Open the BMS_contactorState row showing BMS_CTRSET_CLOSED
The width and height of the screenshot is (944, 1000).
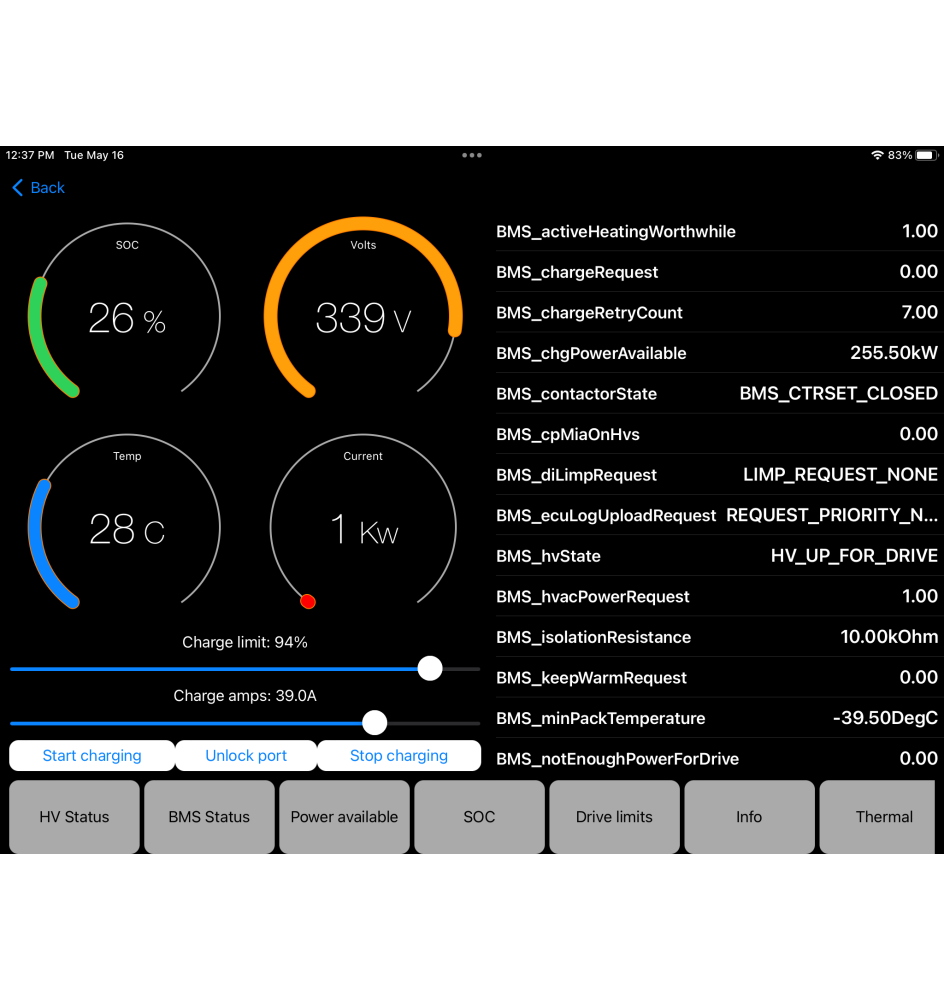(x=717, y=393)
